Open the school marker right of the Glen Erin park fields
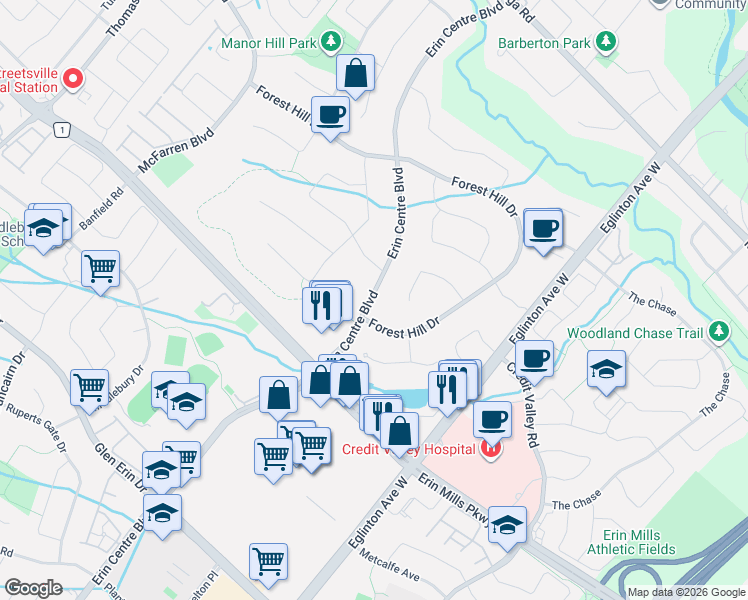Viewport: 748px width, 600px height. coord(187,402)
